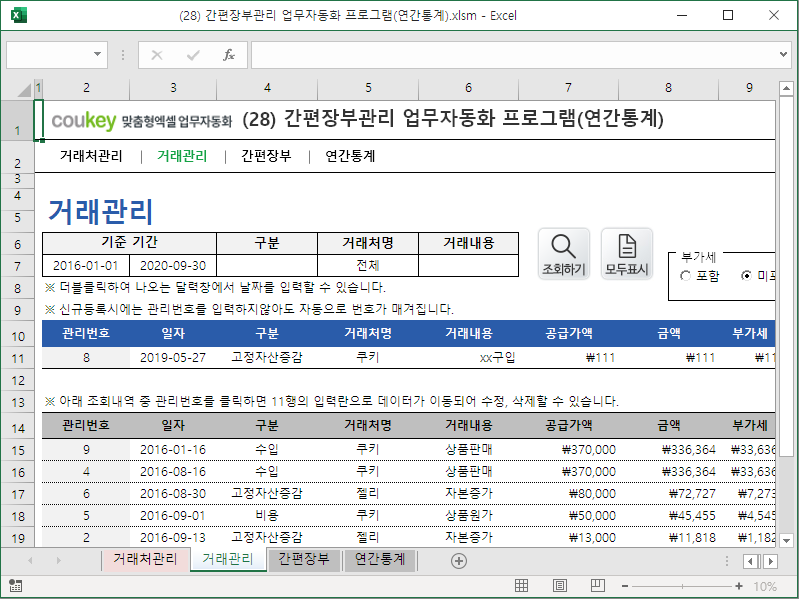Open 거래관리 sheet tab
The image size is (799, 599).
[x=228, y=559]
